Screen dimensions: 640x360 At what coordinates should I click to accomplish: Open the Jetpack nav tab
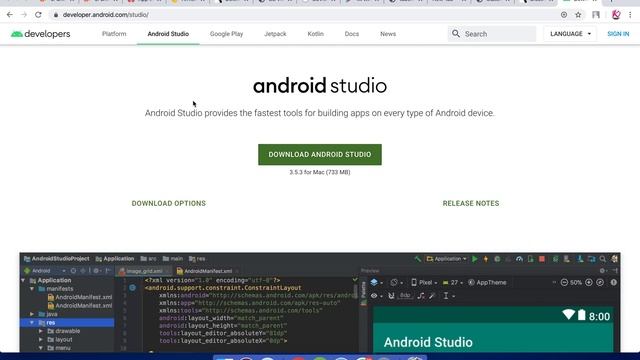pyautogui.click(x=275, y=34)
